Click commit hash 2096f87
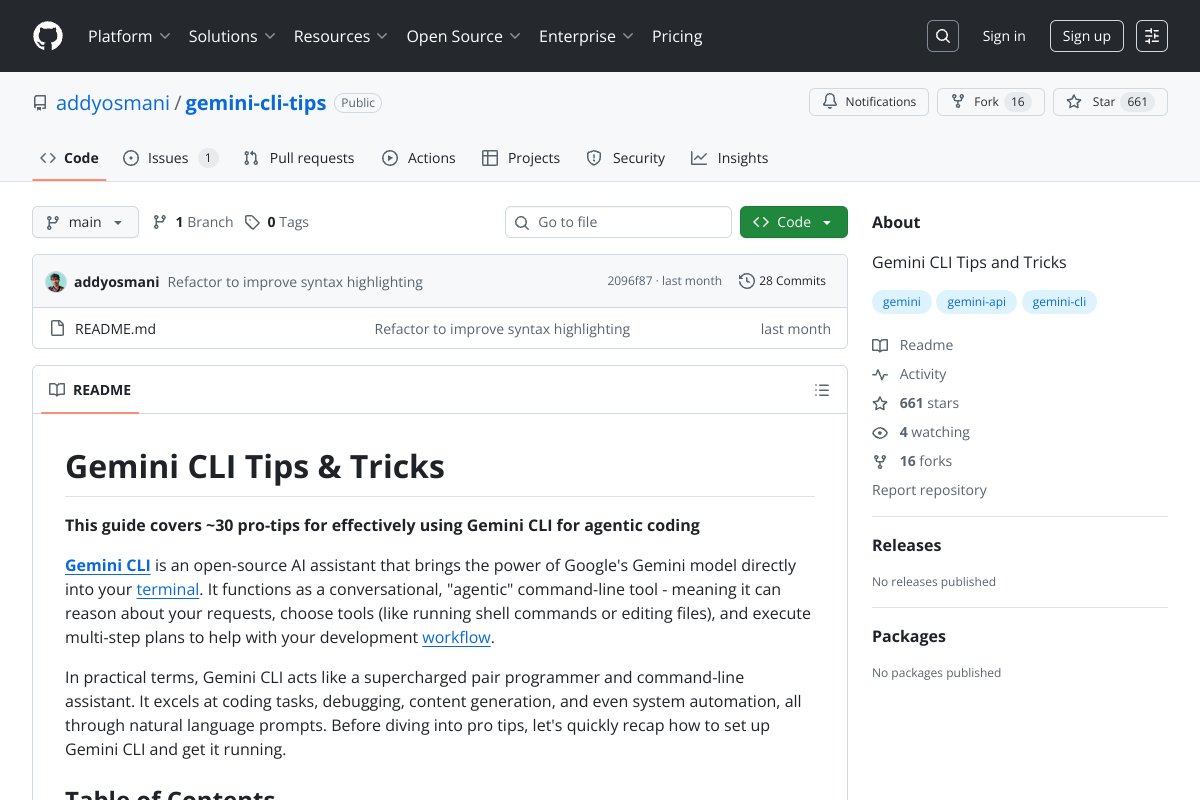1200x800 pixels. tap(630, 281)
